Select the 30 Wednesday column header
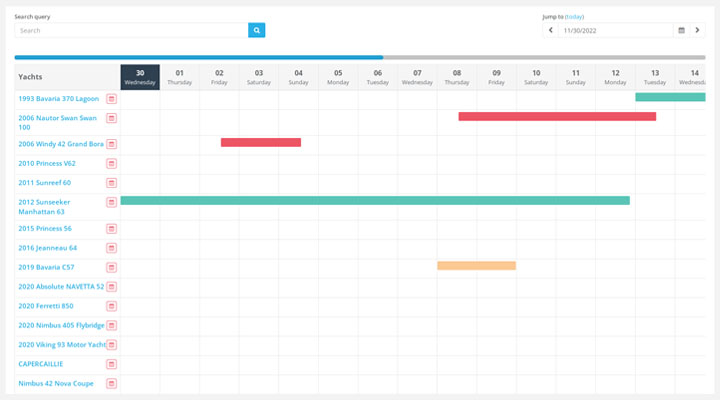Viewport: 720px width, 400px height. click(140, 77)
